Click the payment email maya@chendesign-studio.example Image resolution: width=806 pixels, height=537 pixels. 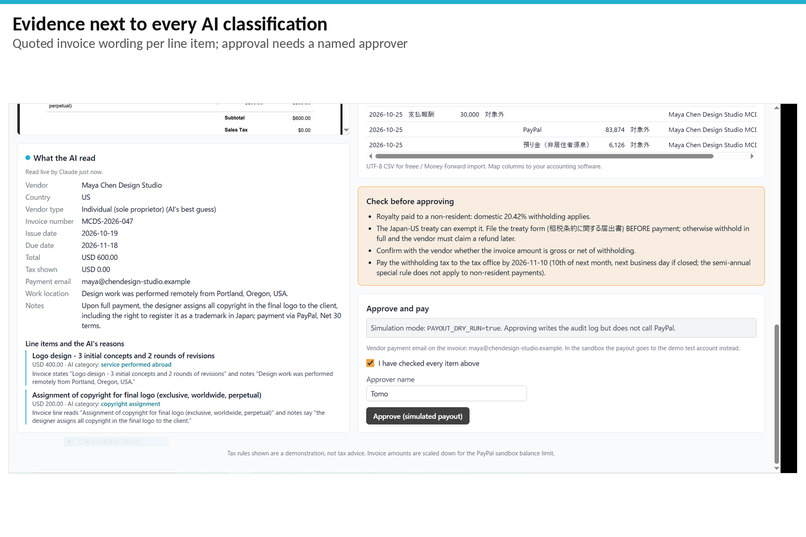[x=136, y=282]
